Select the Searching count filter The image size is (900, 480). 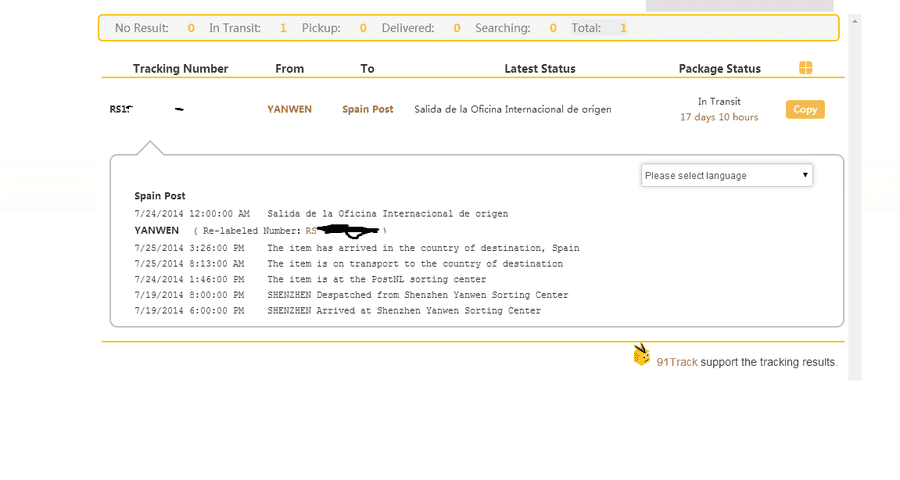click(515, 28)
